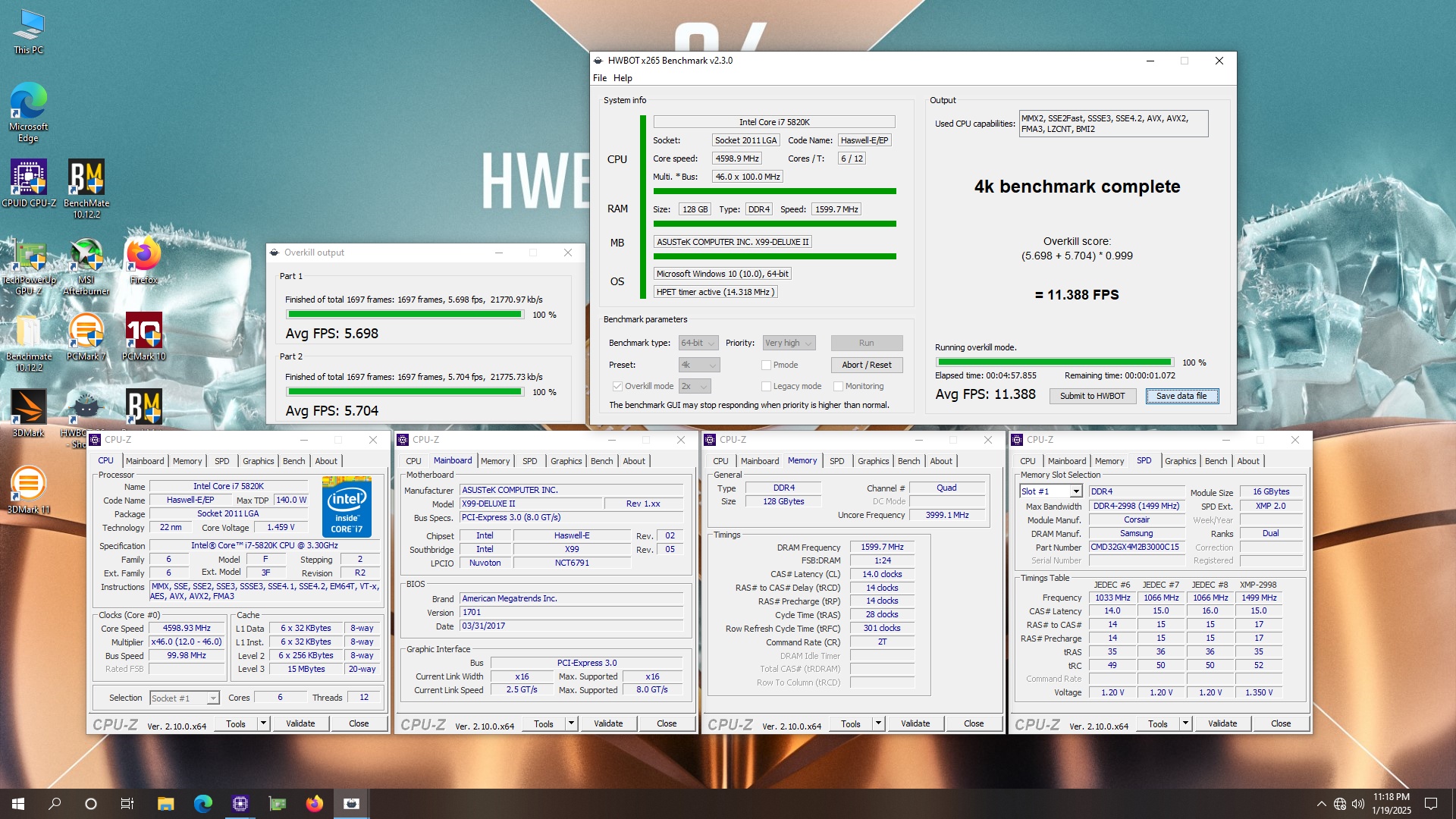Open the 3DMark desktop shortcut

pyautogui.click(x=29, y=413)
